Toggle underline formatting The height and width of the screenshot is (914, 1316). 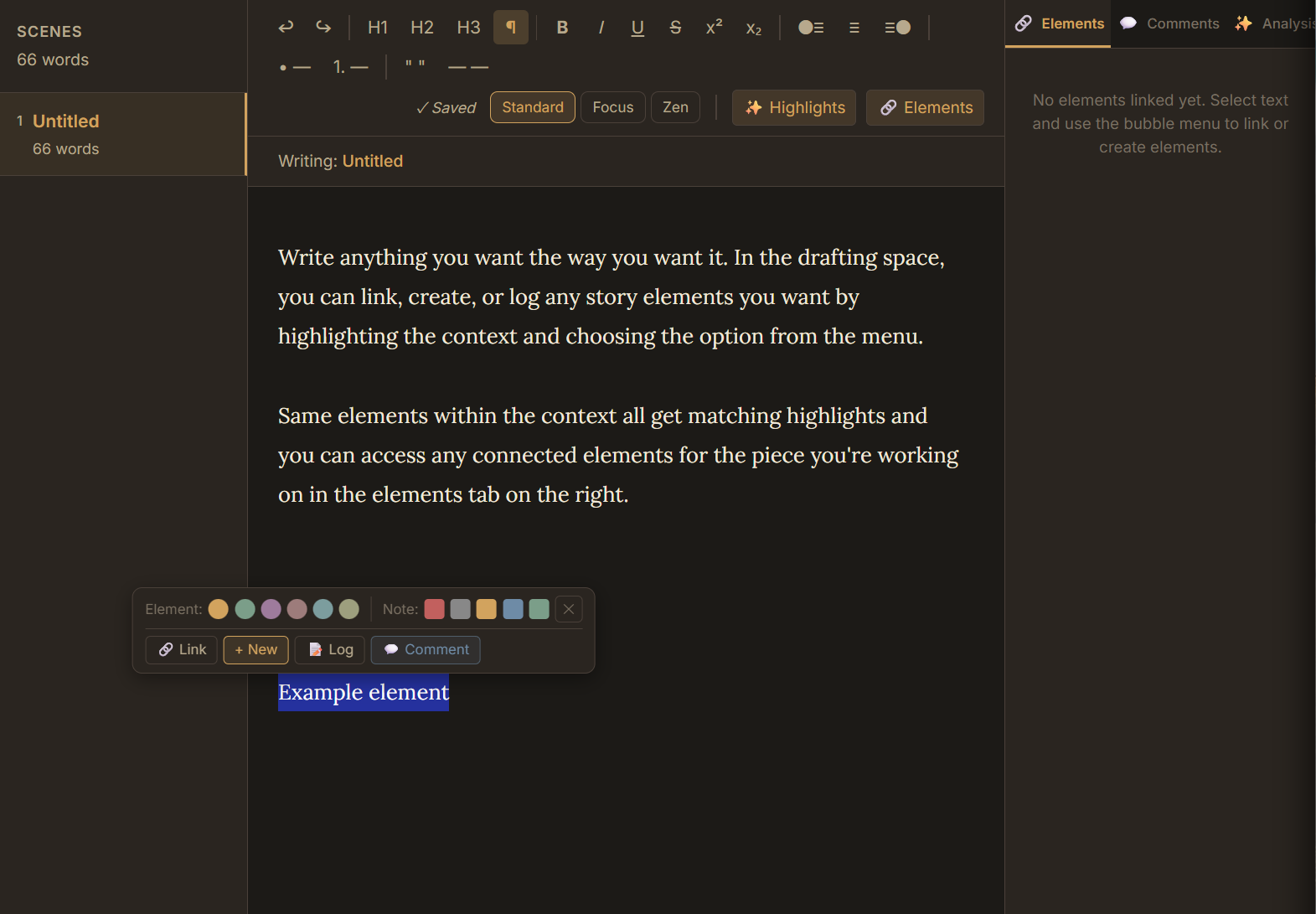tap(637, 28)
